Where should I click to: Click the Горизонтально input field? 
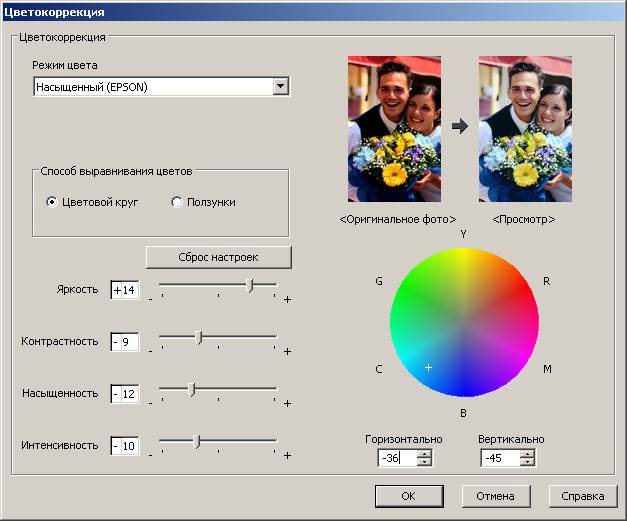pyautogui.click(x=398, y=458)
